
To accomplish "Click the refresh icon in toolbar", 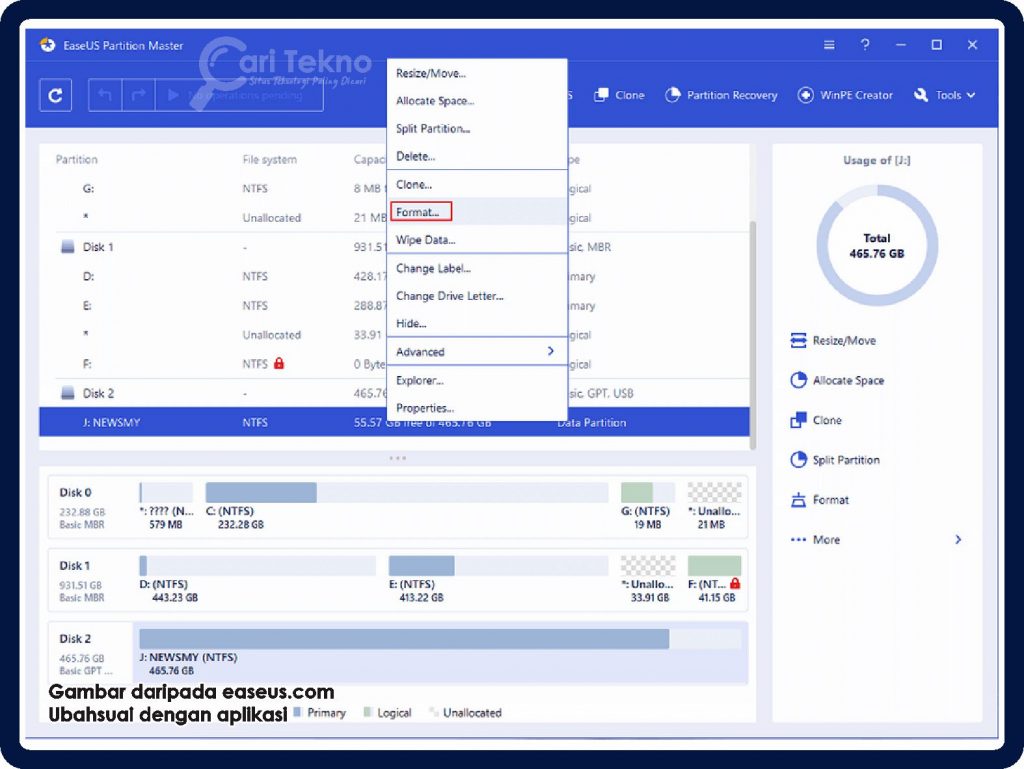I will tap(55, 95).
